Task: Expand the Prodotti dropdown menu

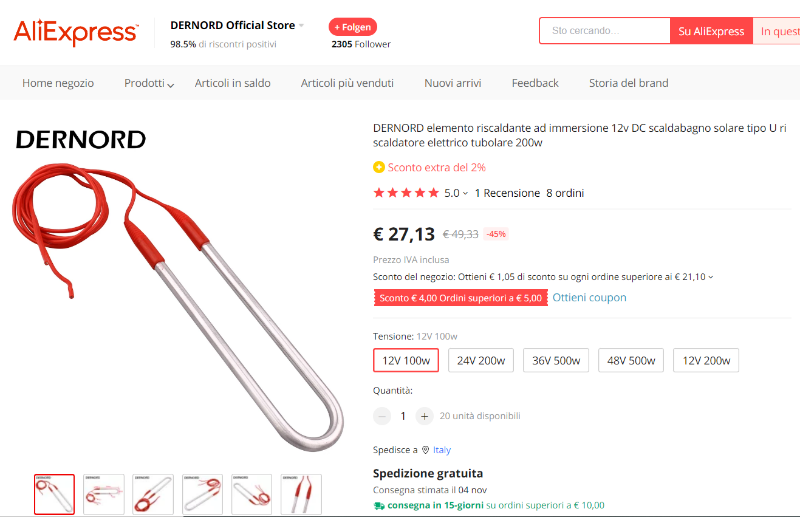Action: pos(149,83)
